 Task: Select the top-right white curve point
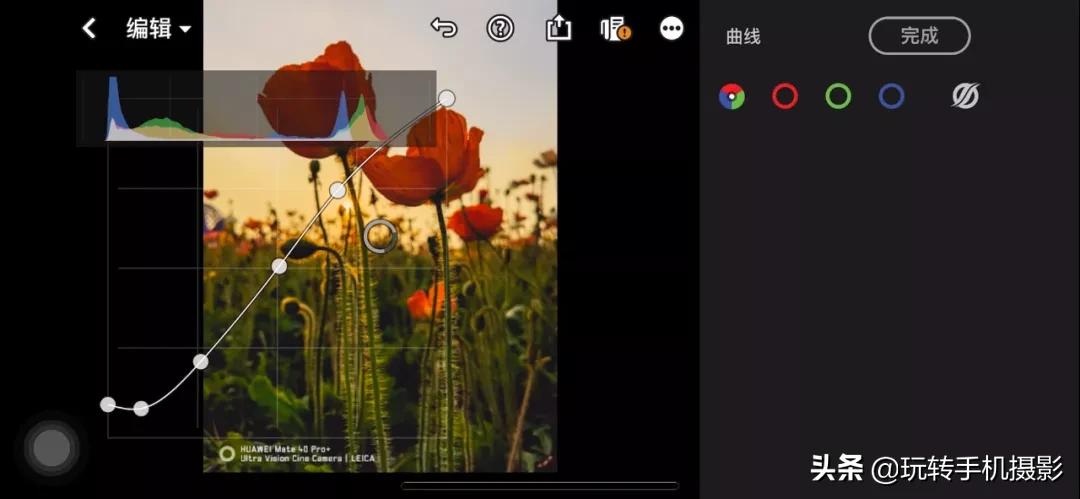(447, 99)
